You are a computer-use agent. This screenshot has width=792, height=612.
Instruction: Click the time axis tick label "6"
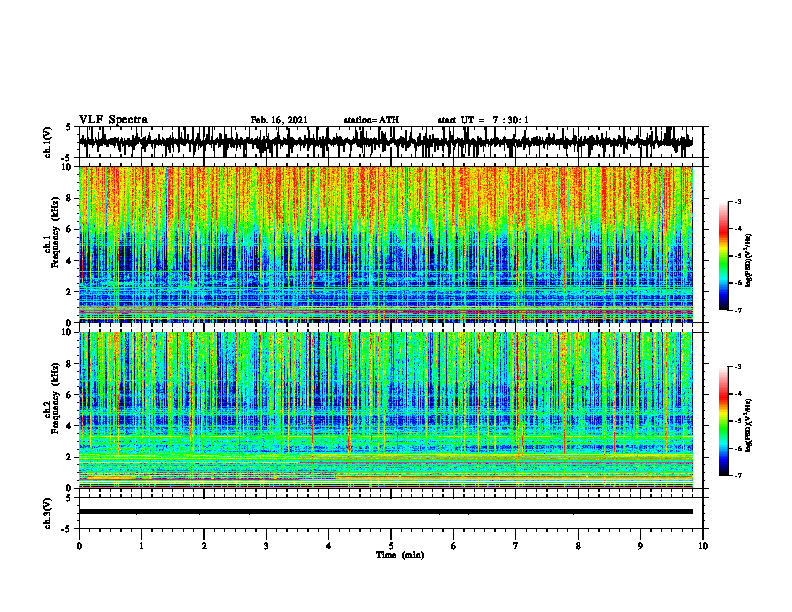pos(454,546)
